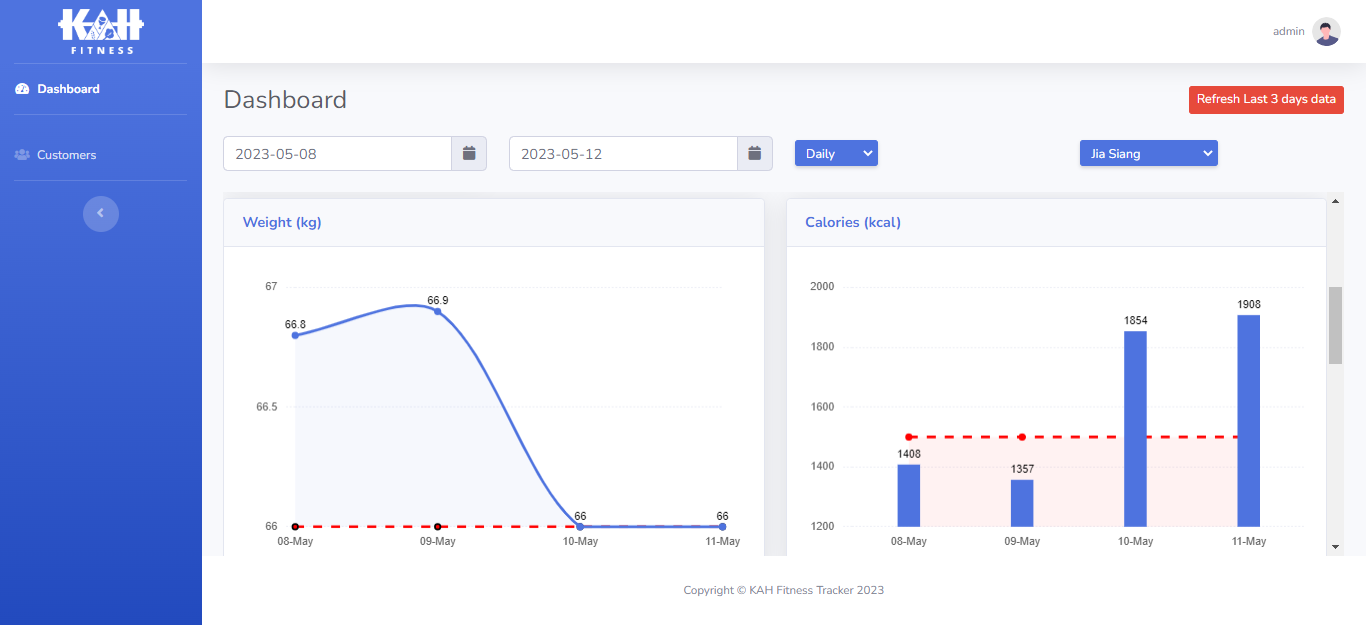Open the start date calendar picker
This screenshot has height=625, width=1366.
(x=469, y=154)
